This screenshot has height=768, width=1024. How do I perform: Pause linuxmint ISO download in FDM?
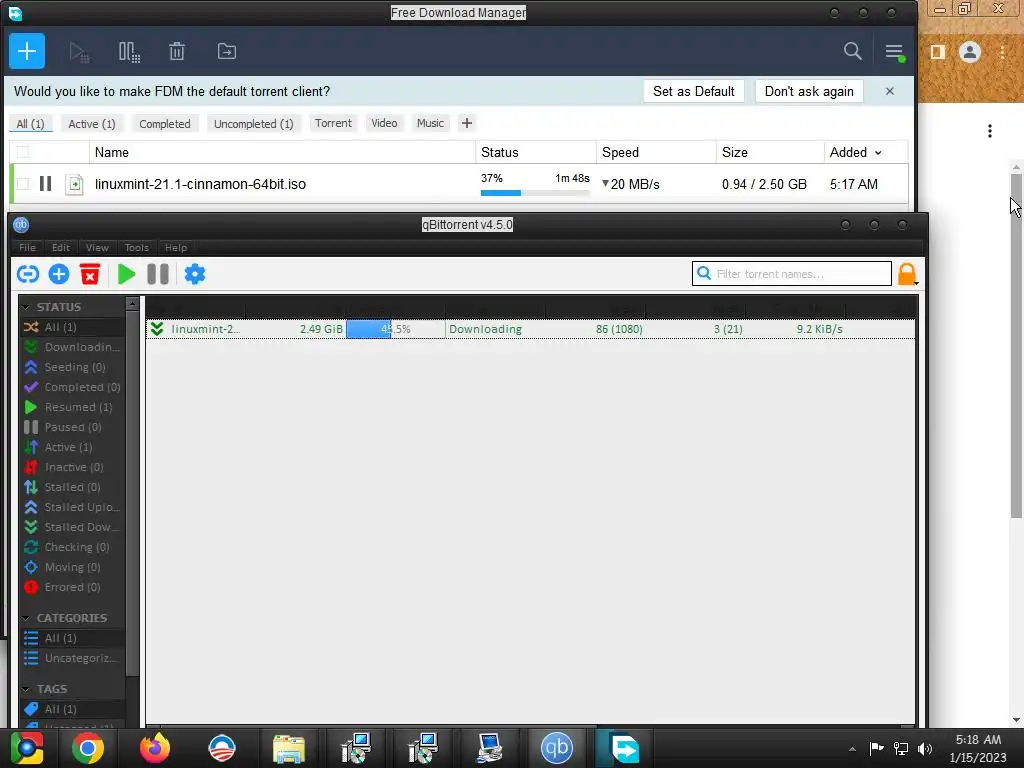45,184
